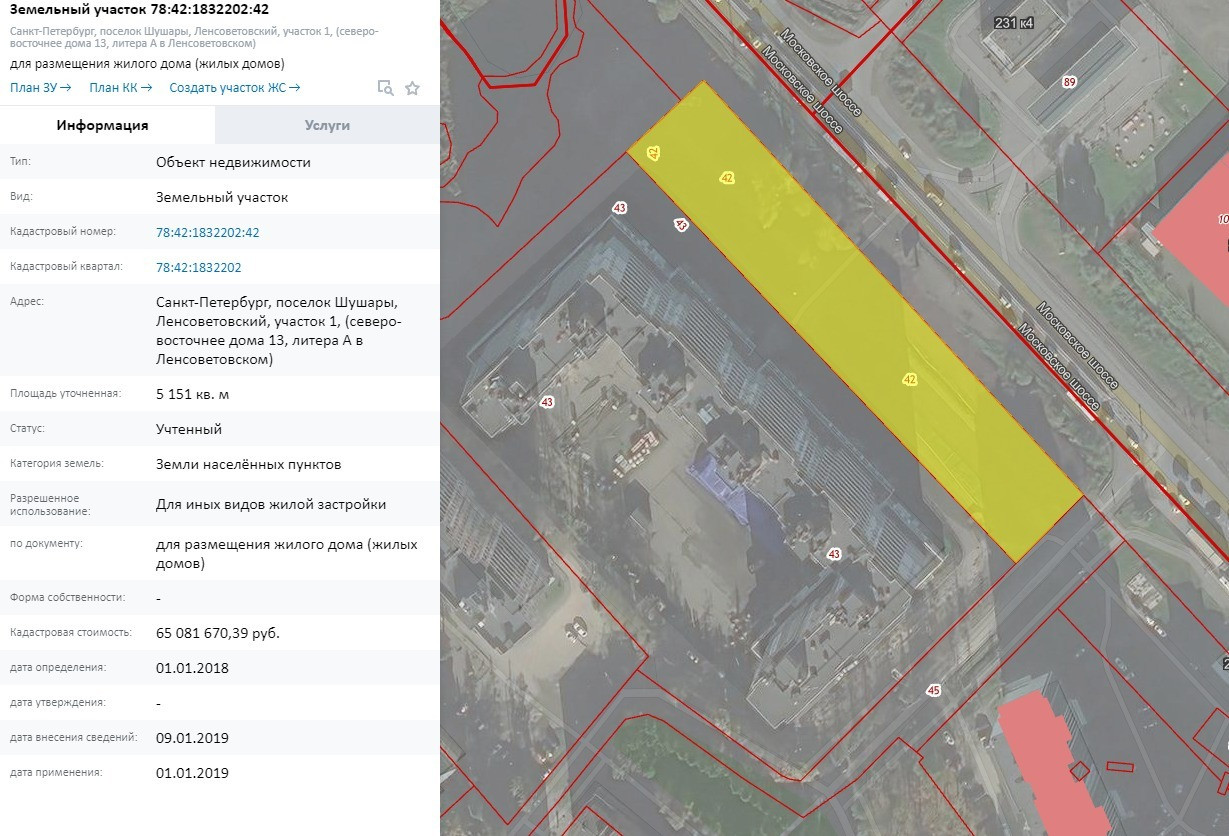This screenshot has height=836, width=1229.
Task: Click the Адрес value text in the table
Action: click(x=278, y=331)
